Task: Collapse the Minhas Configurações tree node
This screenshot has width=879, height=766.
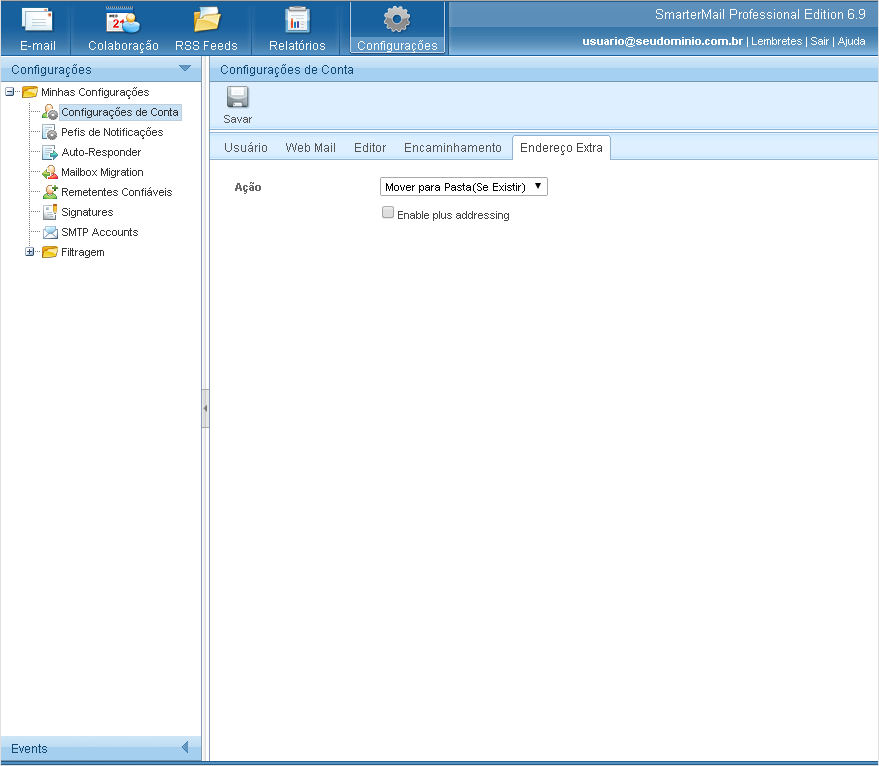Action: pyautogui.click(x=10, y=92)
